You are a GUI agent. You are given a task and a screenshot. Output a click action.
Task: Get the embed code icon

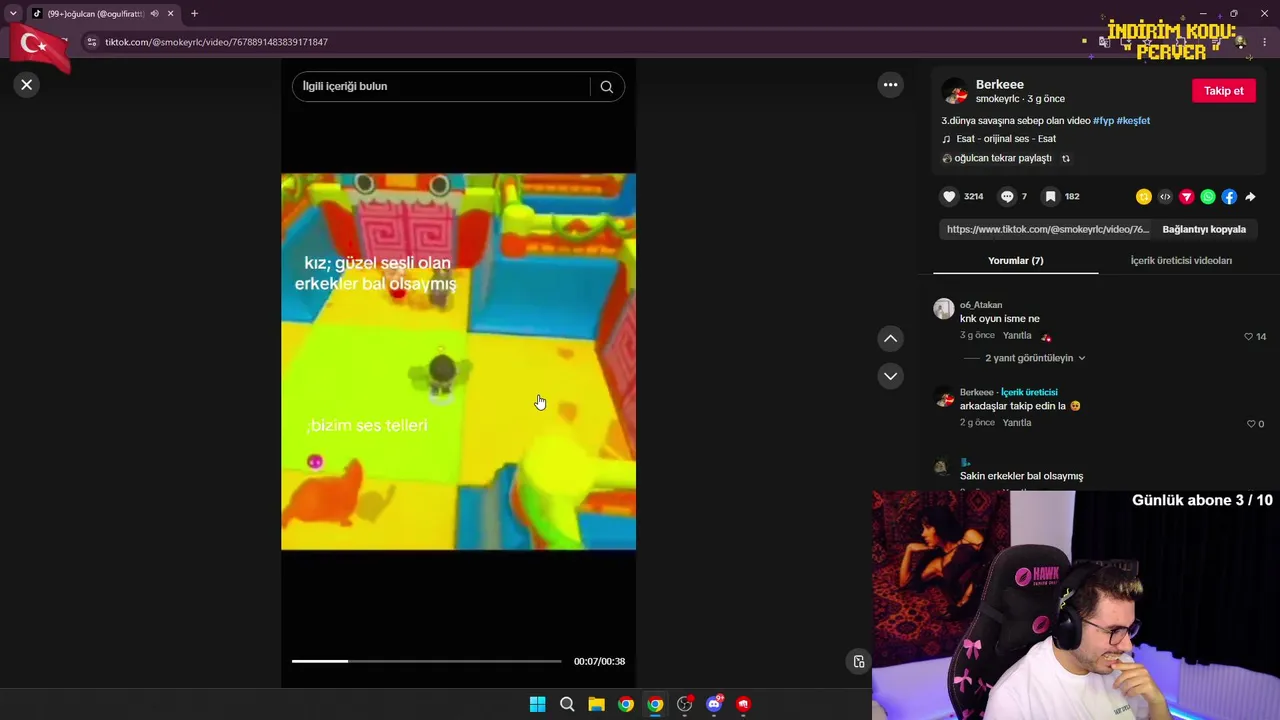(1165, 197)
